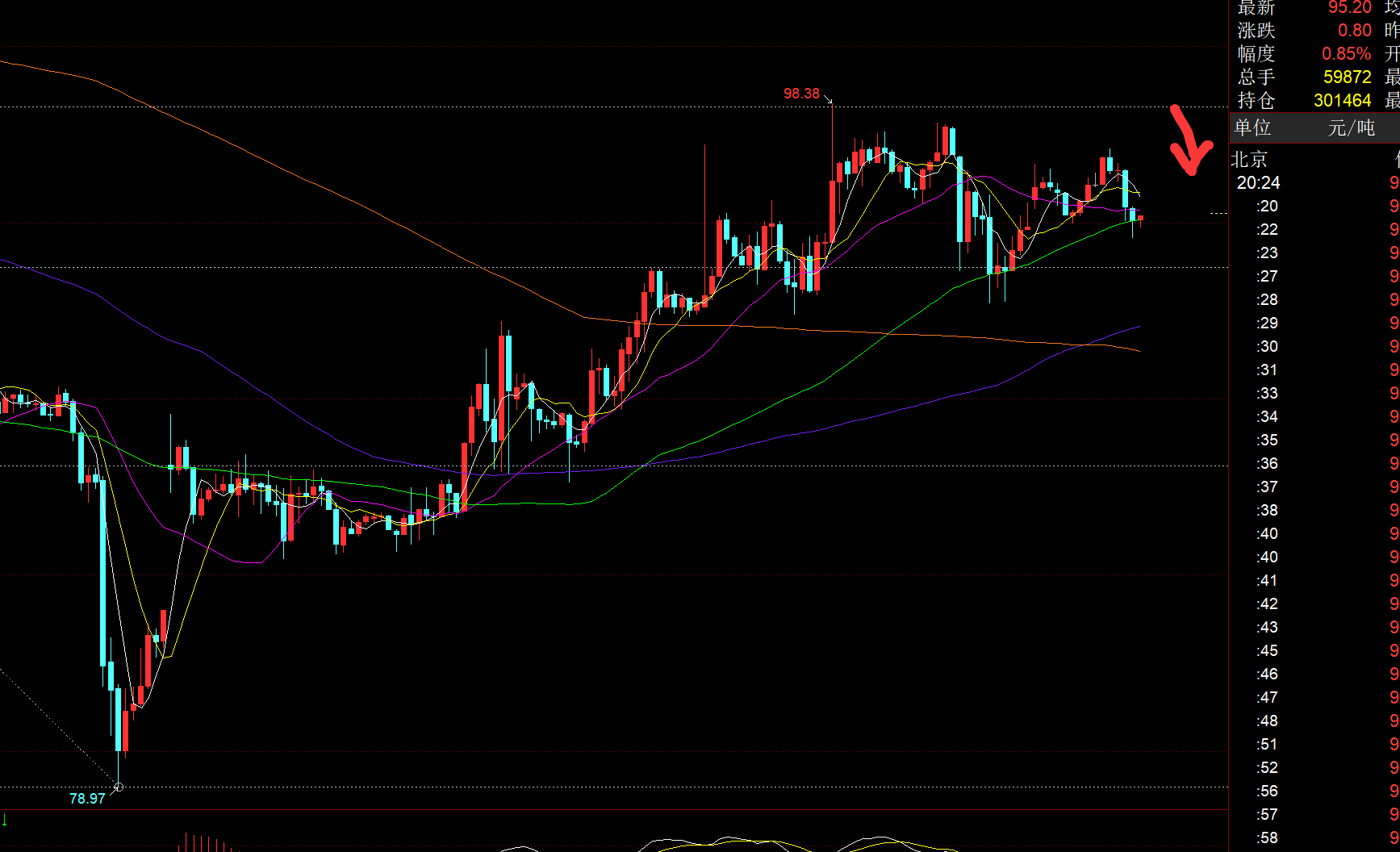1400x852 pixels.
Task: Click the 持仓 open interest value 301464
Action: pos(1342,101)
